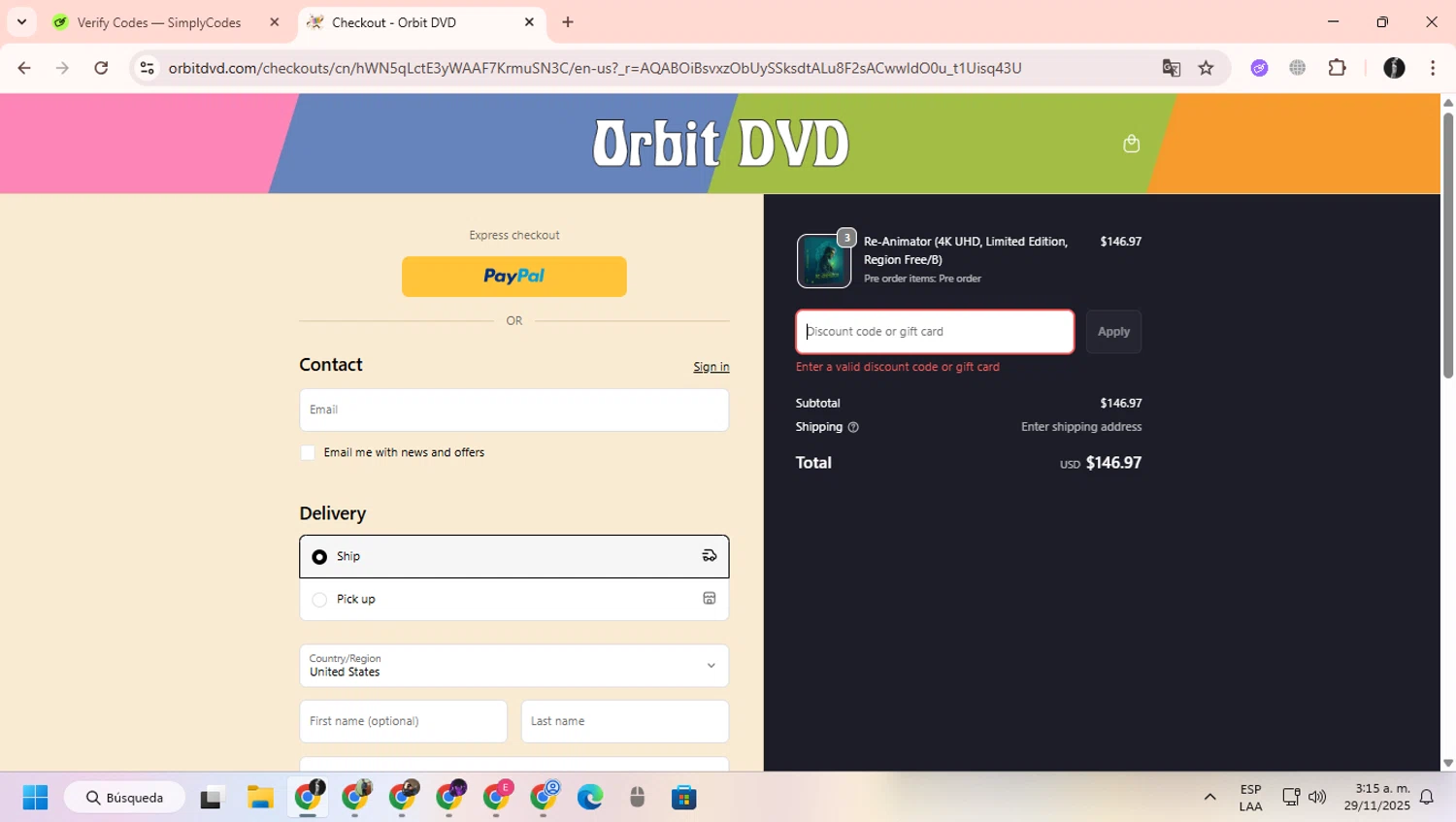Screen dimensions: 1456x822
Task: Show hidden system tray icons
Action: (1209, 798)
